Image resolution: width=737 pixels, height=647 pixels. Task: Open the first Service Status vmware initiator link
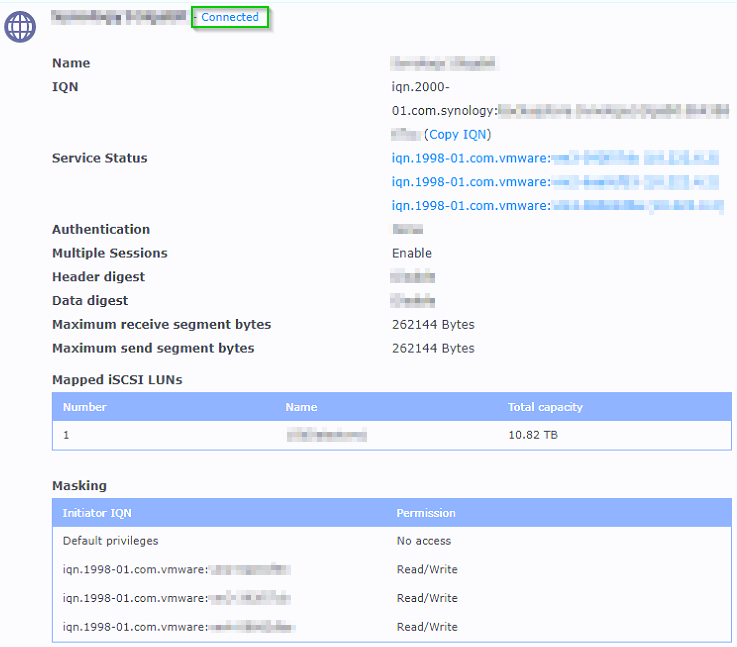pyautogui.click(x=555, y=158)
